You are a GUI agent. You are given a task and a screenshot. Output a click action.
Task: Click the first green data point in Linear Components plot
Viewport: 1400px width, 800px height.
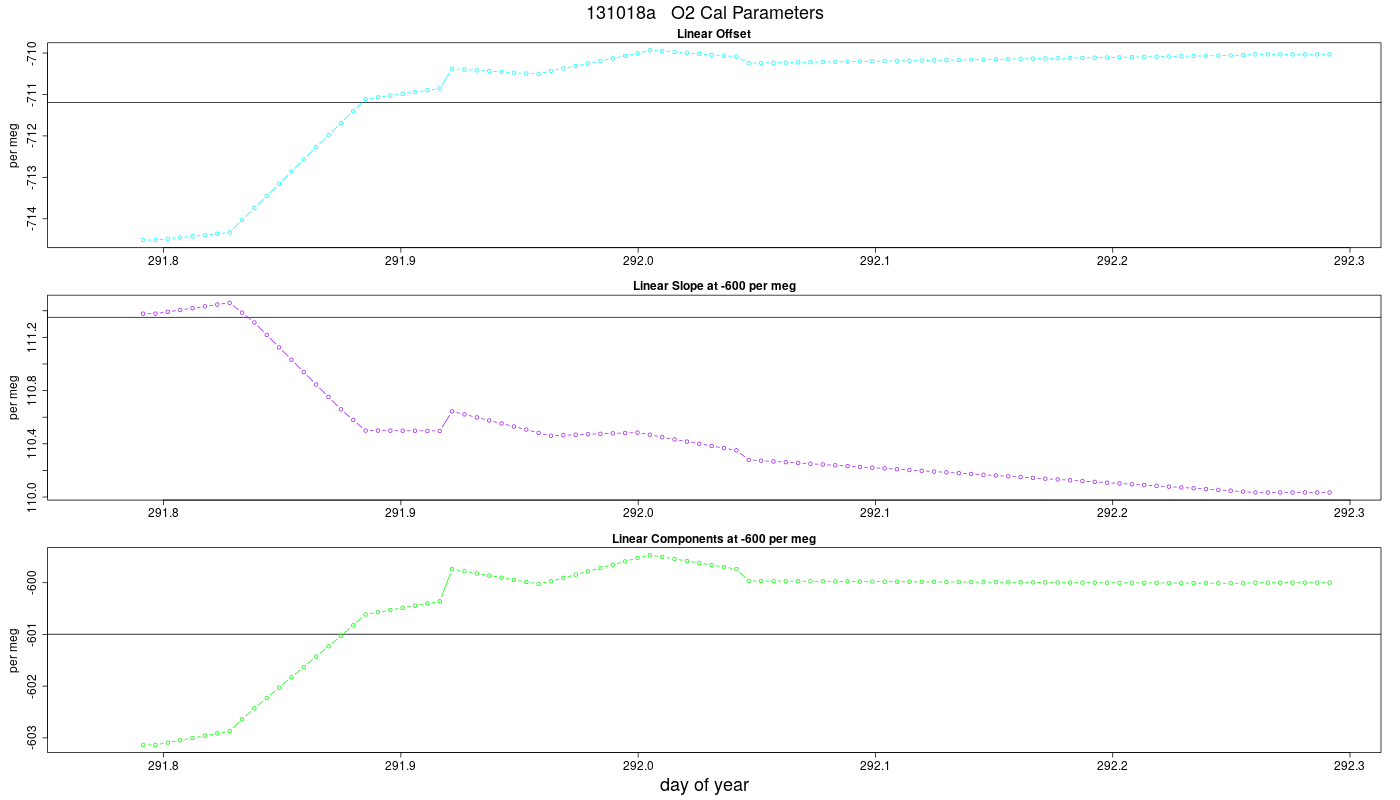pos(144,745)
